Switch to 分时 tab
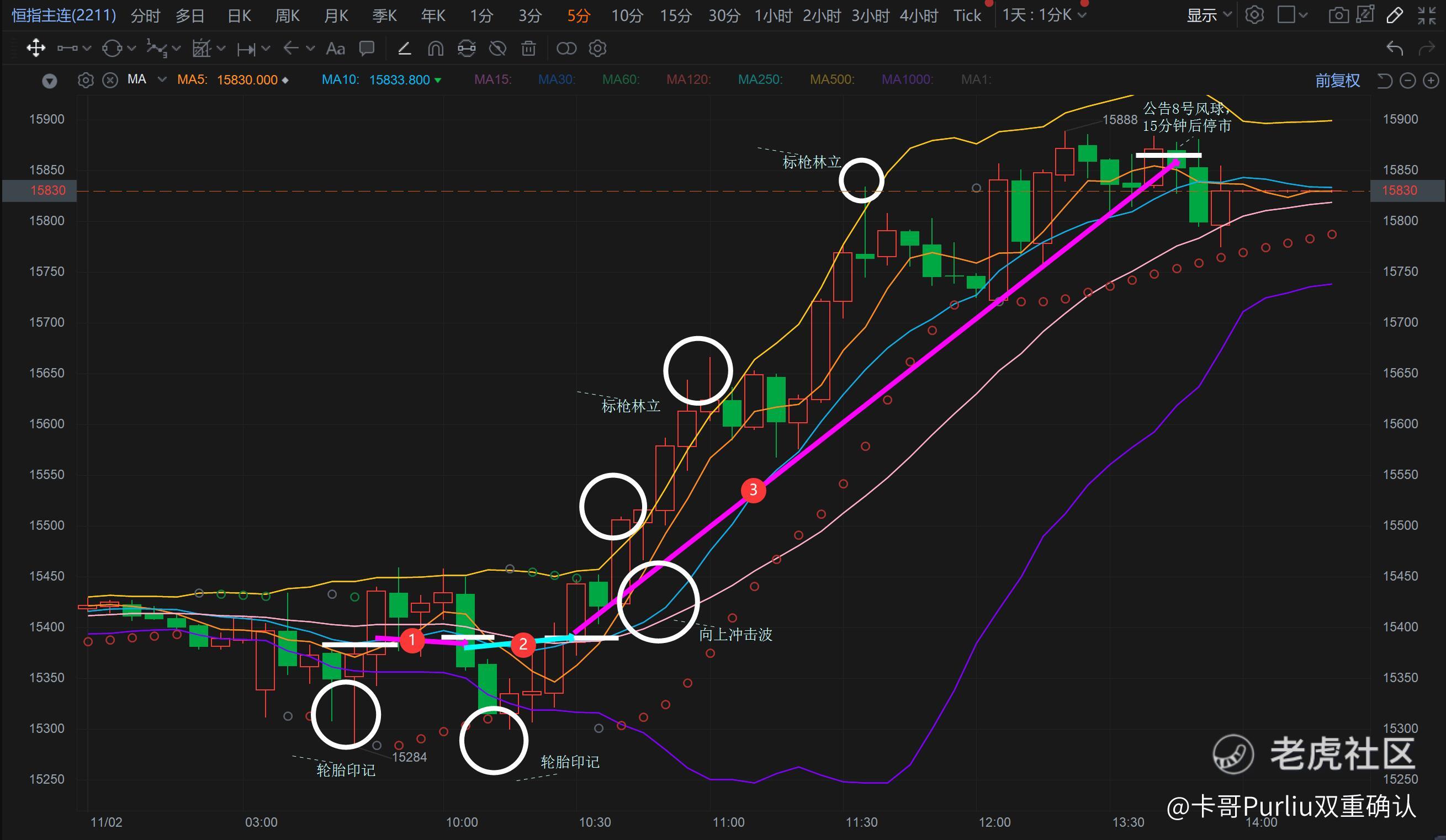The image size is (1446, 840). (145, 15)
